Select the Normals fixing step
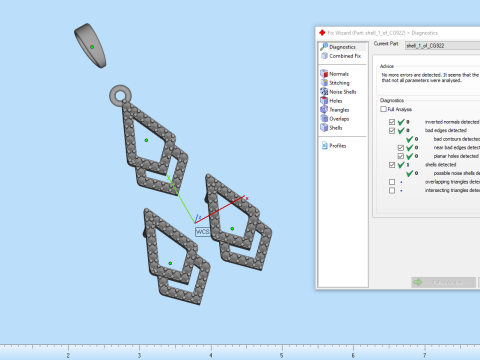The height and width of the screenshot is (360, 480). 335,74
